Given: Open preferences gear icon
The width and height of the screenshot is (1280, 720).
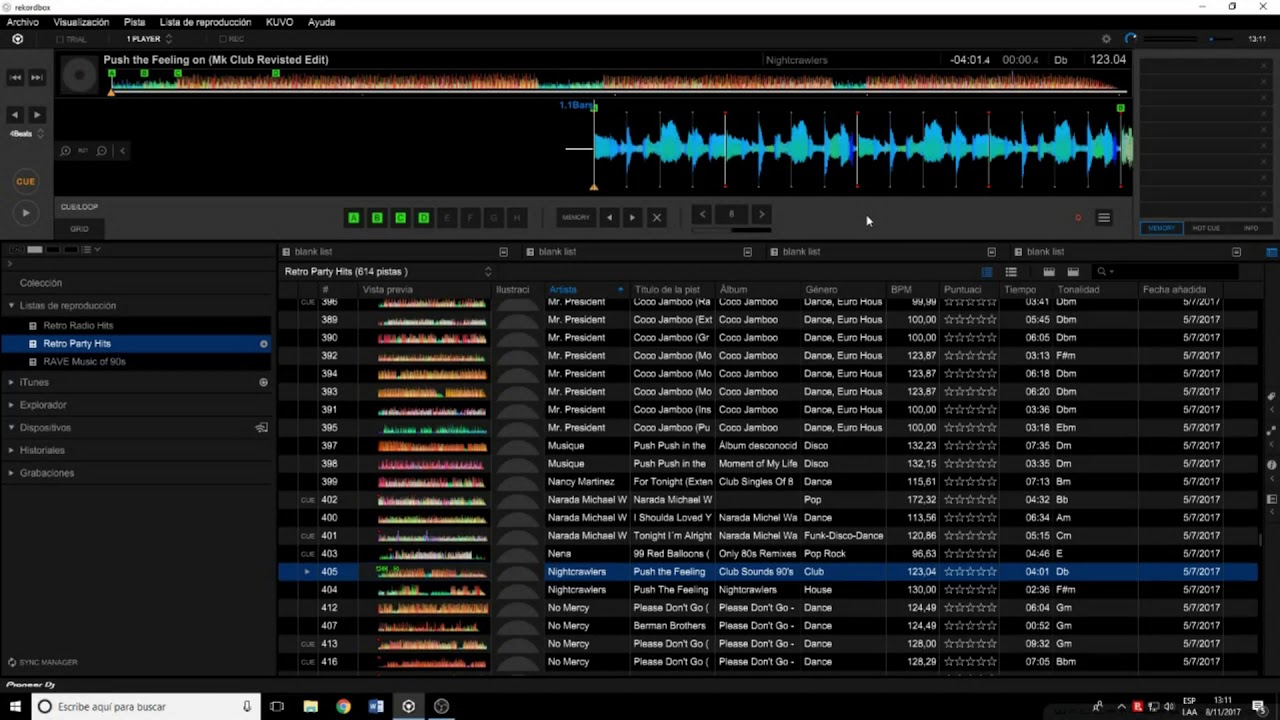Looking at the screenshot, I should coord(1106,39).
